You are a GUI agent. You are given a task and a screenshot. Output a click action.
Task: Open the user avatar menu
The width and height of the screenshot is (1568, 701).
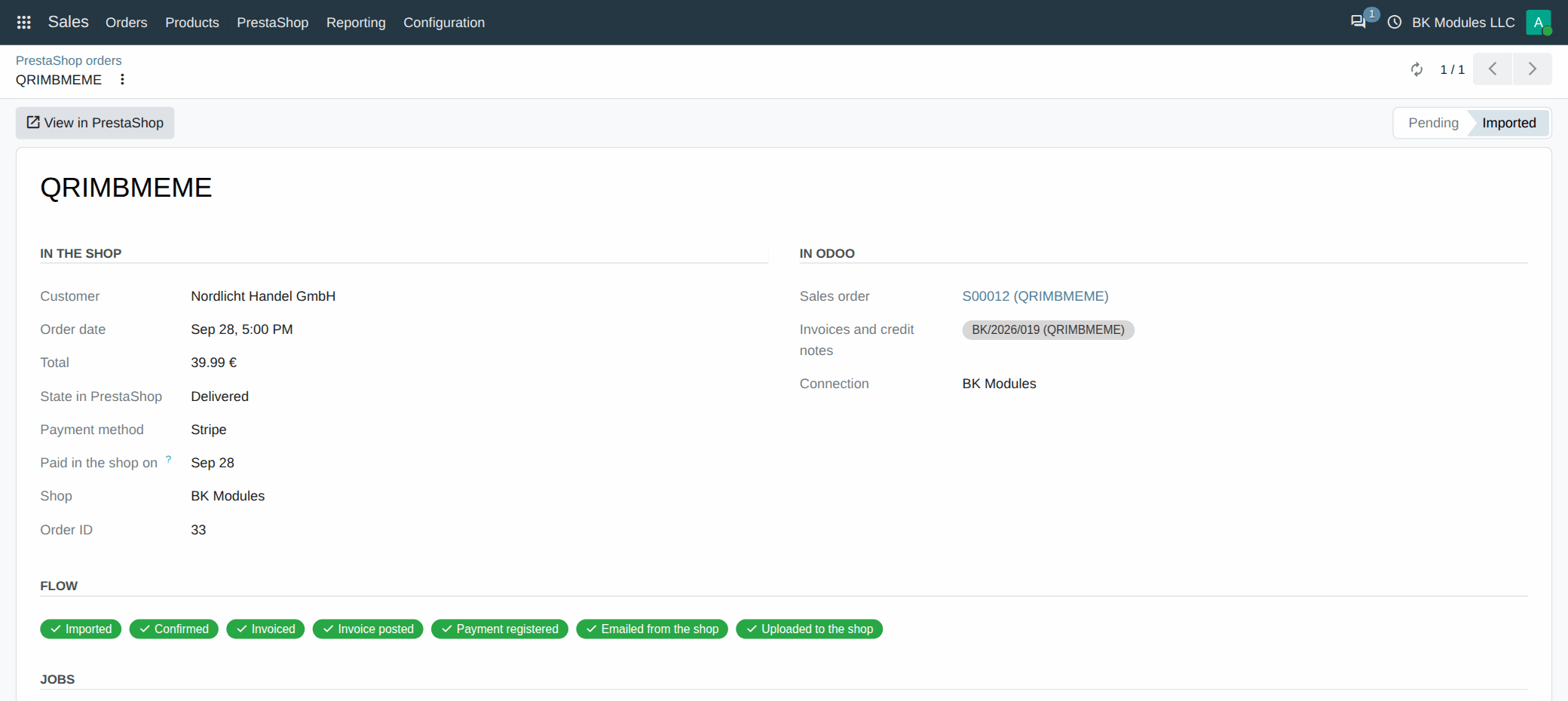[x=1539, y=23]
